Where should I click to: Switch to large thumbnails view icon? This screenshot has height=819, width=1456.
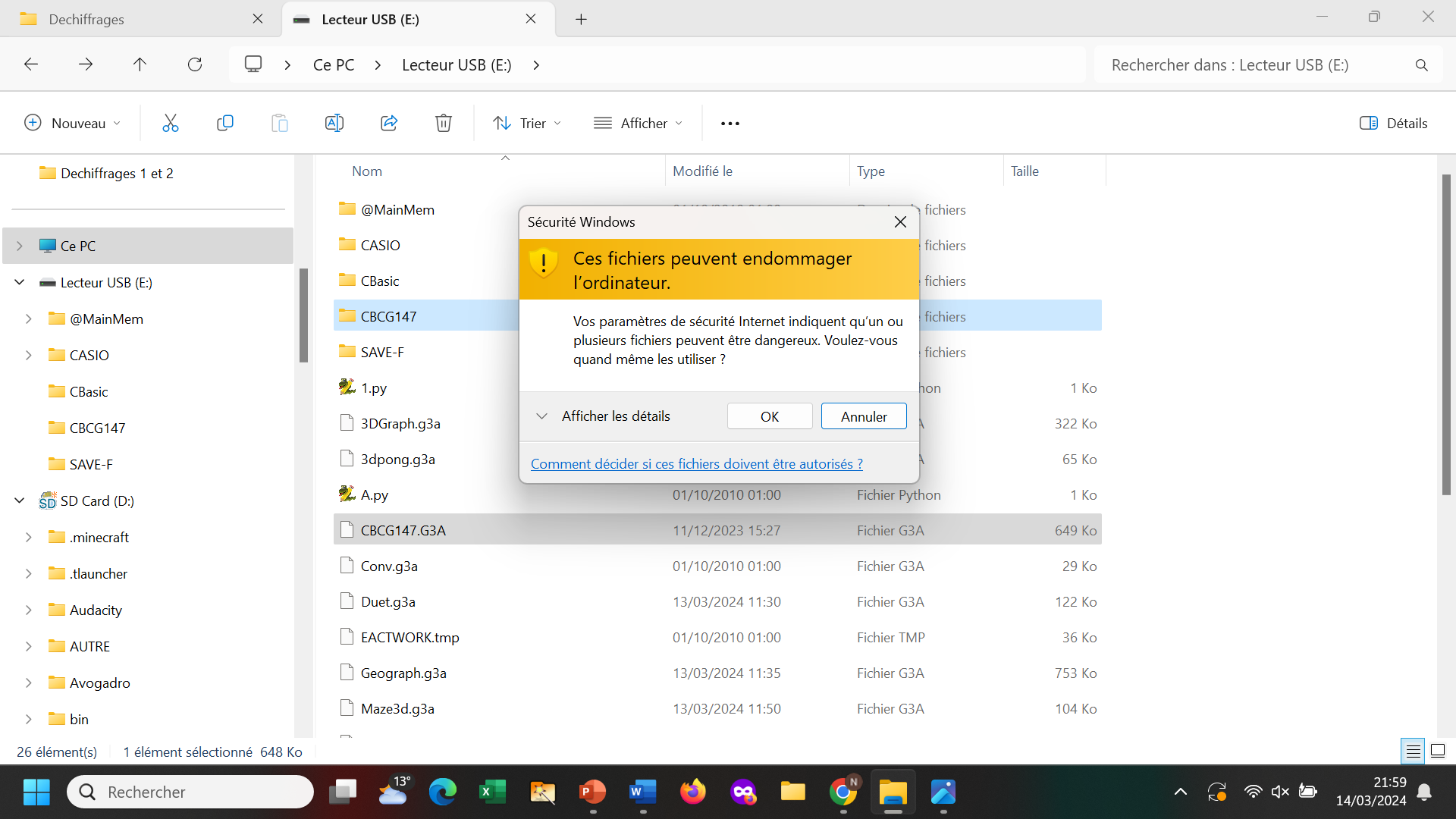1438,752
